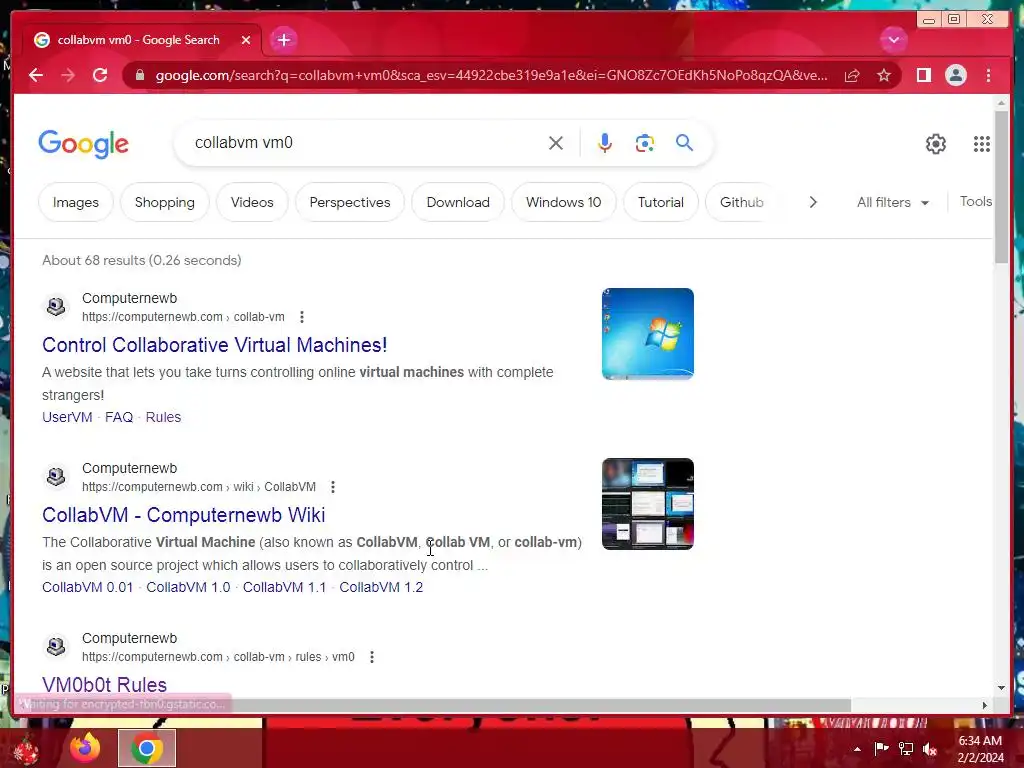
Task: Open the CollabVM 1.0 sitelink
Action: (x=188, y=587)
